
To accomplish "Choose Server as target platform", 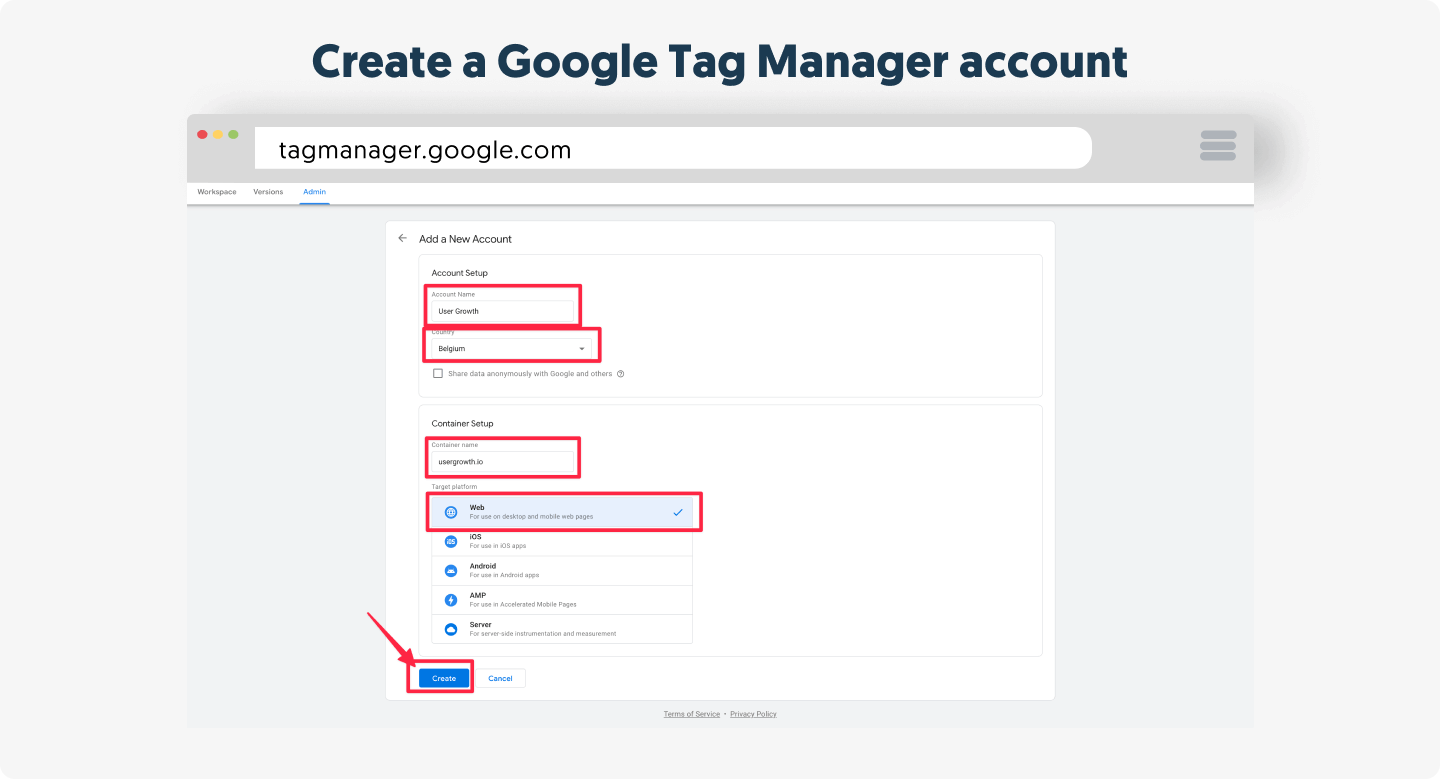I will click(x=561, y=629).
